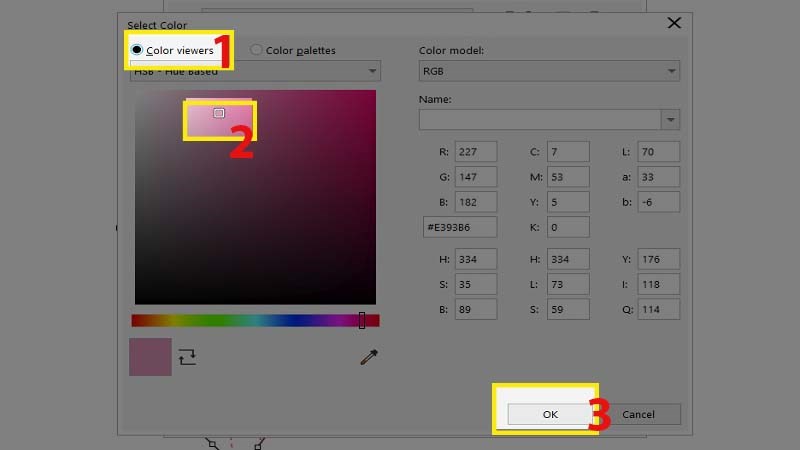This screenshot has height=450, width=800.
Task: Click the B value field showing 182
Action: tap(475, 203)
